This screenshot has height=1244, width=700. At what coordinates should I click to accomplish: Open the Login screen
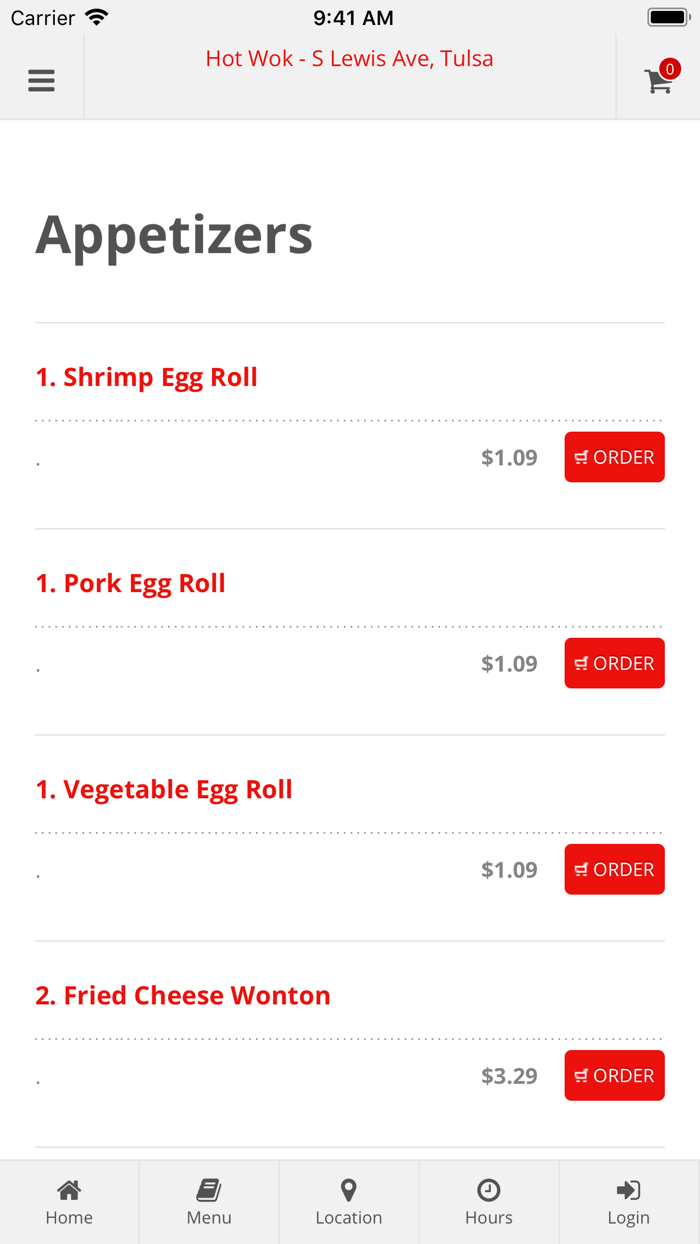click(628, 1200)
